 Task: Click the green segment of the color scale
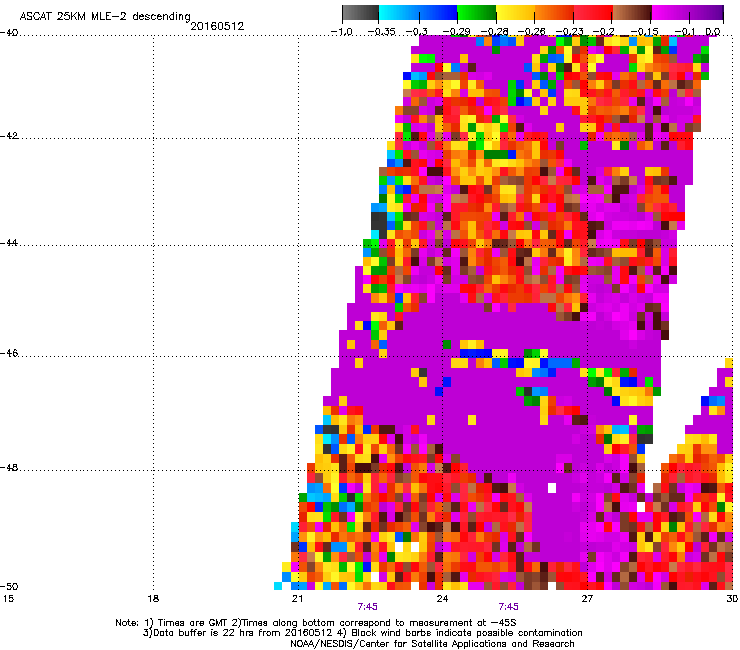tap(476, 12)
